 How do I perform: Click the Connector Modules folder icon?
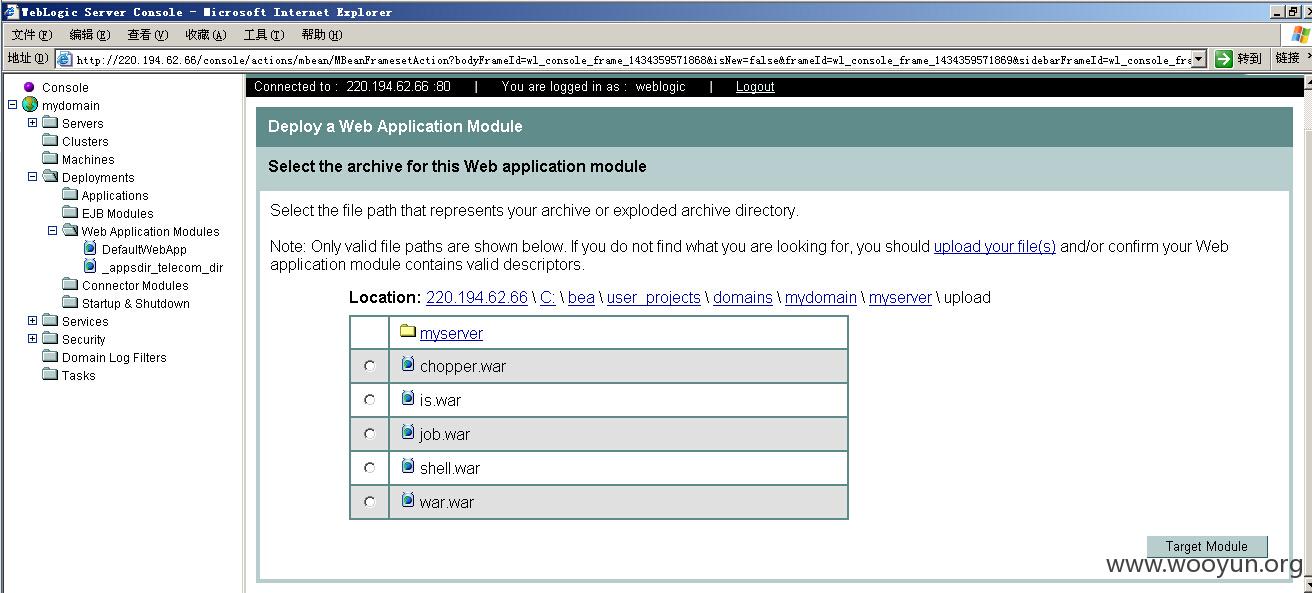[x=70, y=285]
